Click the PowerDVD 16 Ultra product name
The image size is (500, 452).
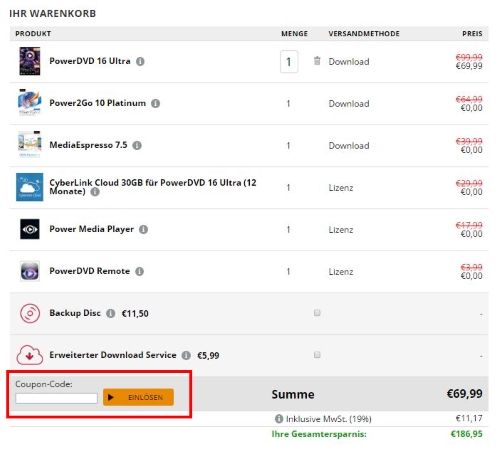click(90, 61)
